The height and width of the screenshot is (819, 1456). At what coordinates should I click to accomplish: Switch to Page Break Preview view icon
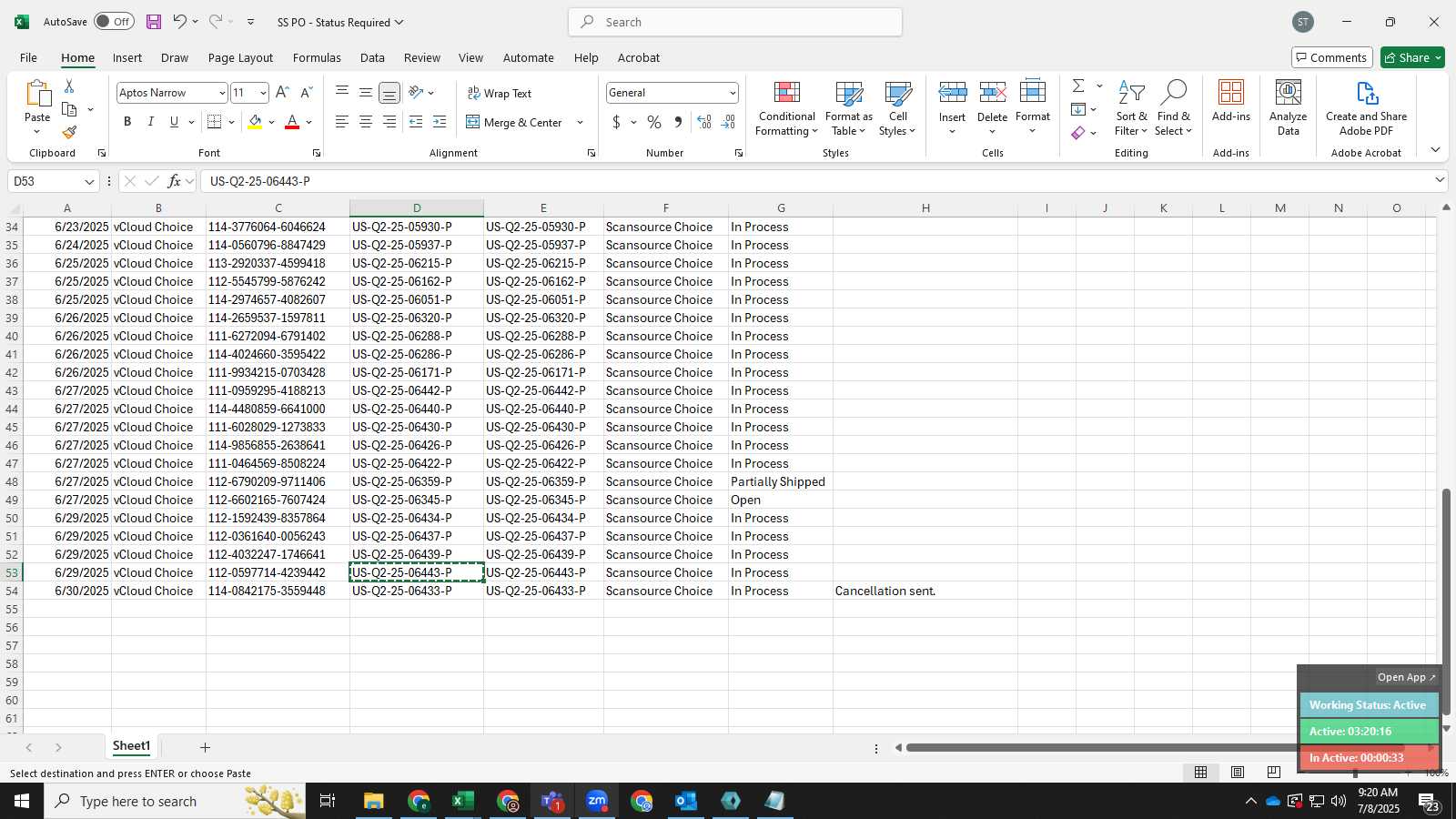tap(1273, 772)
